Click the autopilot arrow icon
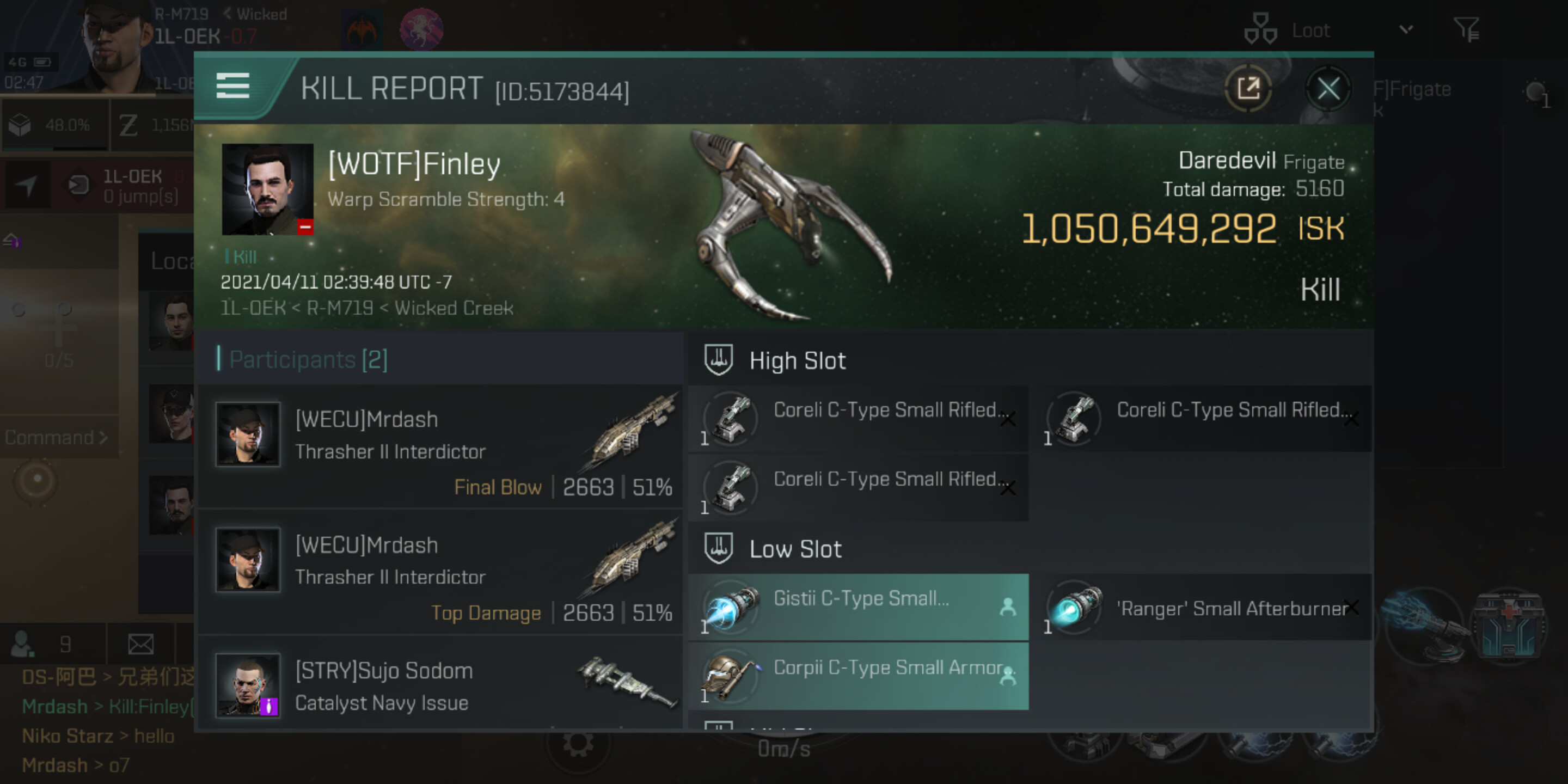This screenshot has width=1568, height=784. (27, 185)
